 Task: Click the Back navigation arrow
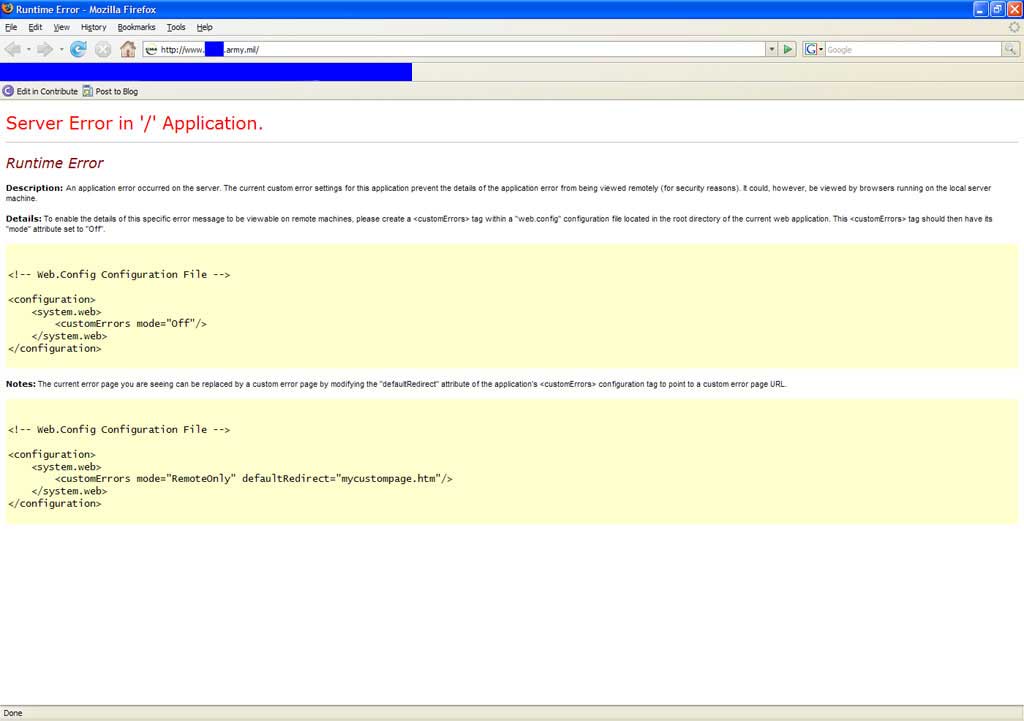click(x=12, y=49)
